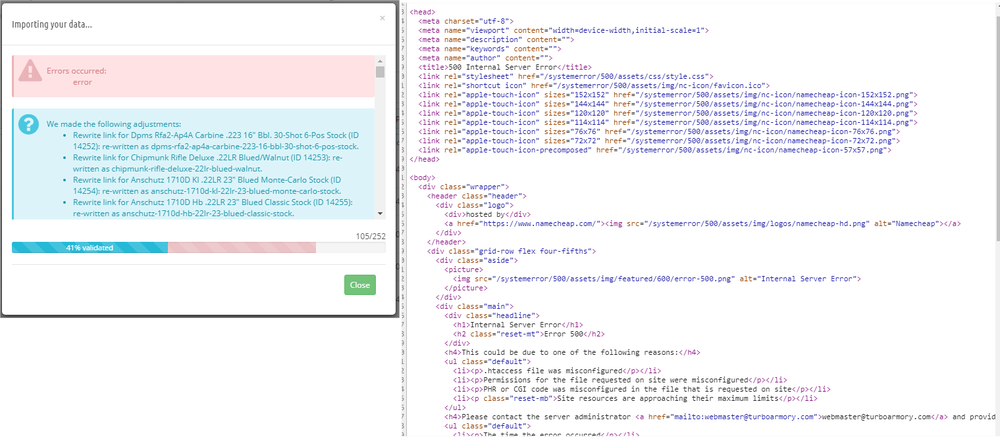
Task: Click the div class="wrapper" line
Action: click(463, 186)
